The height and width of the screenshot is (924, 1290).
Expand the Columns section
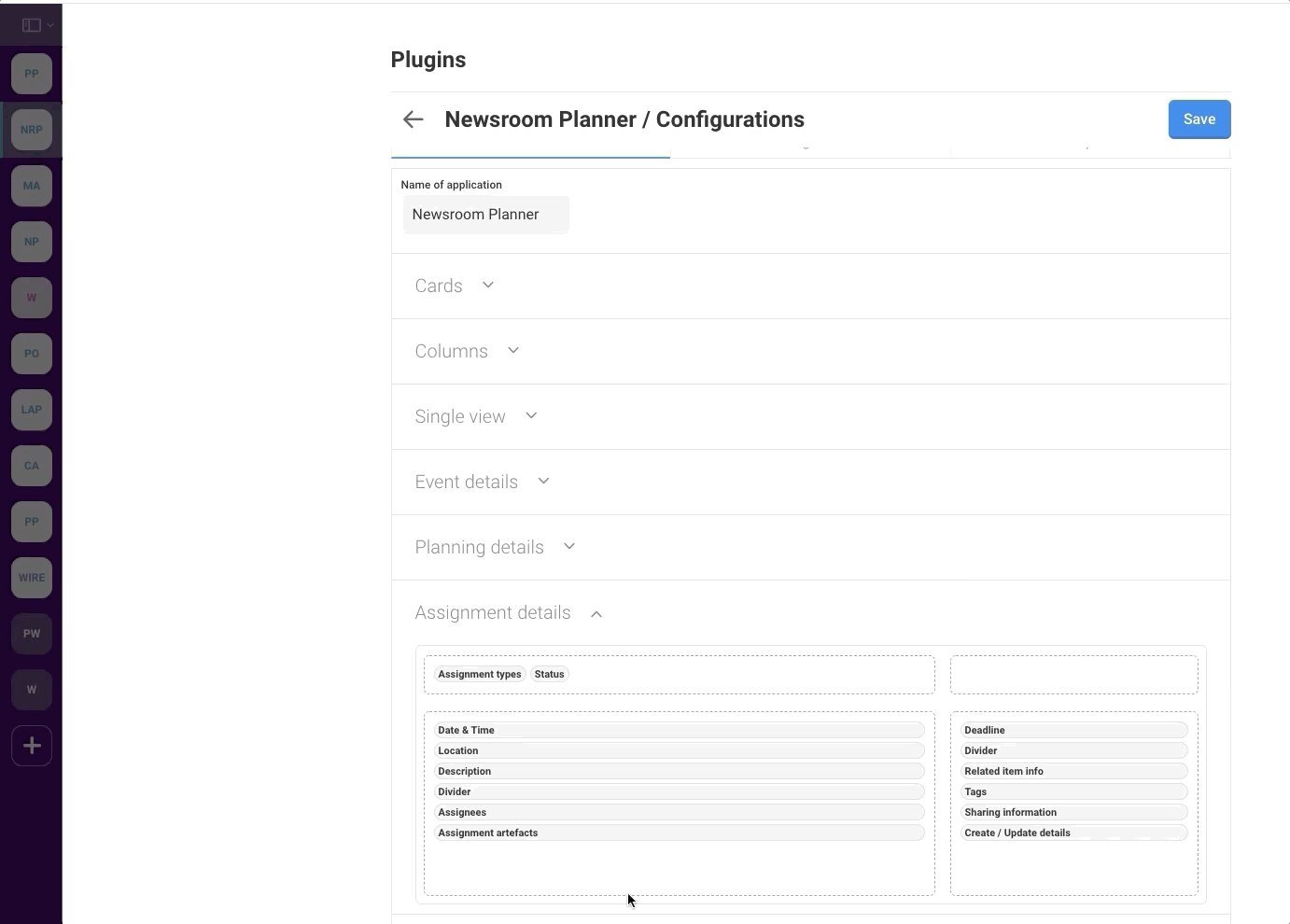pos(467,351)
